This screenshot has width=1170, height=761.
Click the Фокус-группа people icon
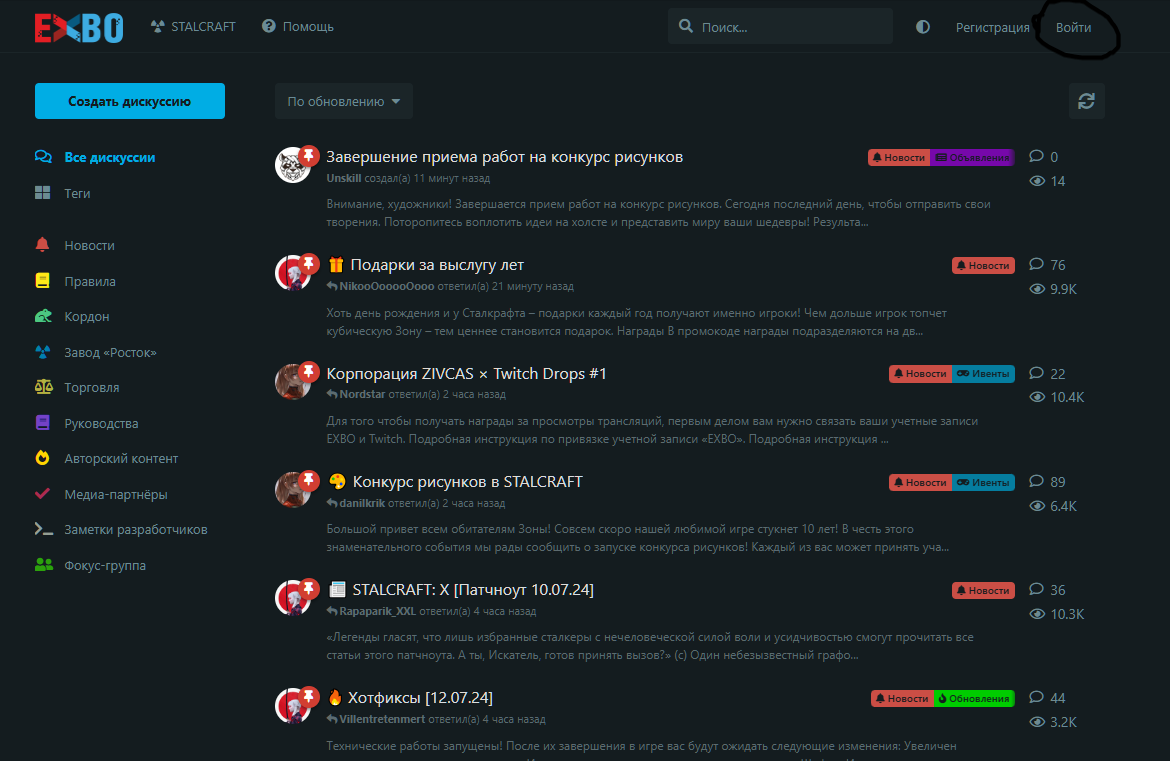tap(43, 565)
